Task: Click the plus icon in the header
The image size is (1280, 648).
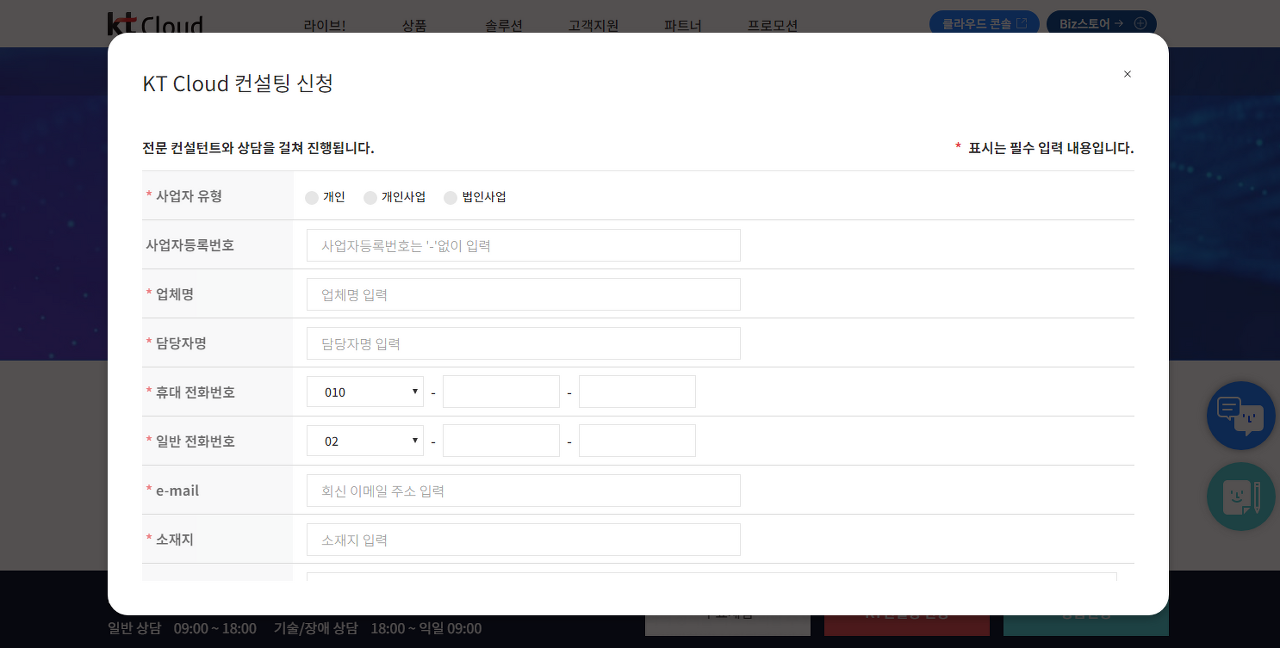Action: (1140, 23)
